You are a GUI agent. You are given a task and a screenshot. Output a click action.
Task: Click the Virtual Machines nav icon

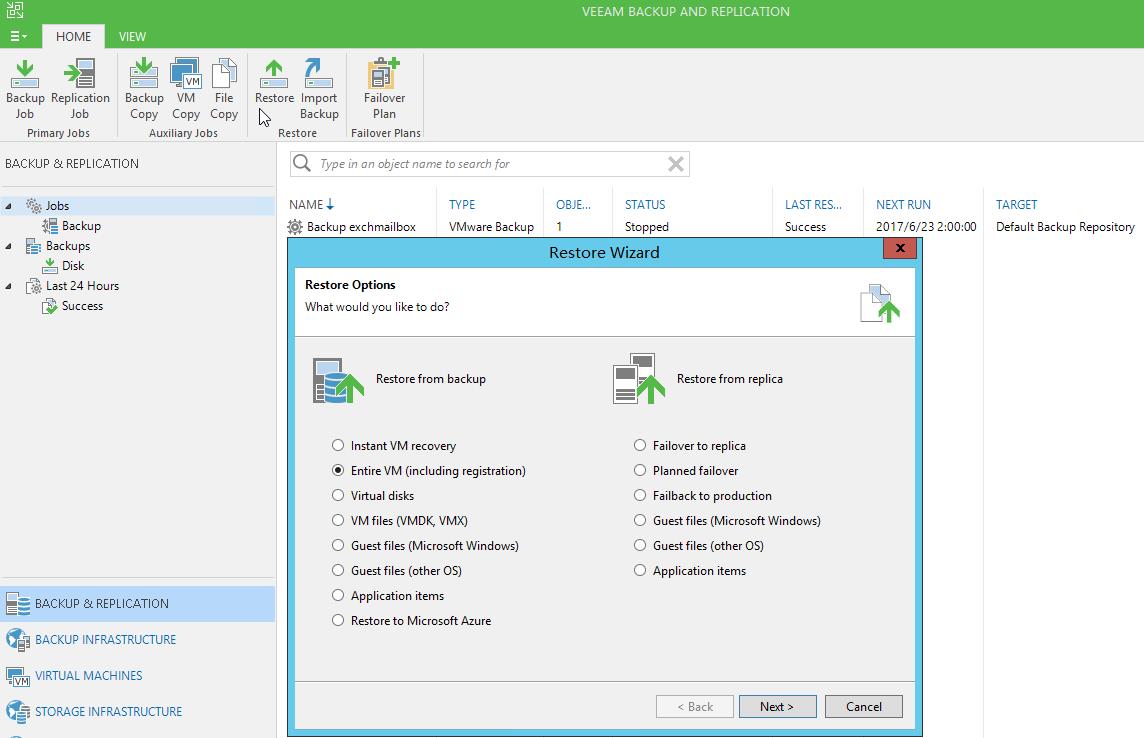[18, 676]
